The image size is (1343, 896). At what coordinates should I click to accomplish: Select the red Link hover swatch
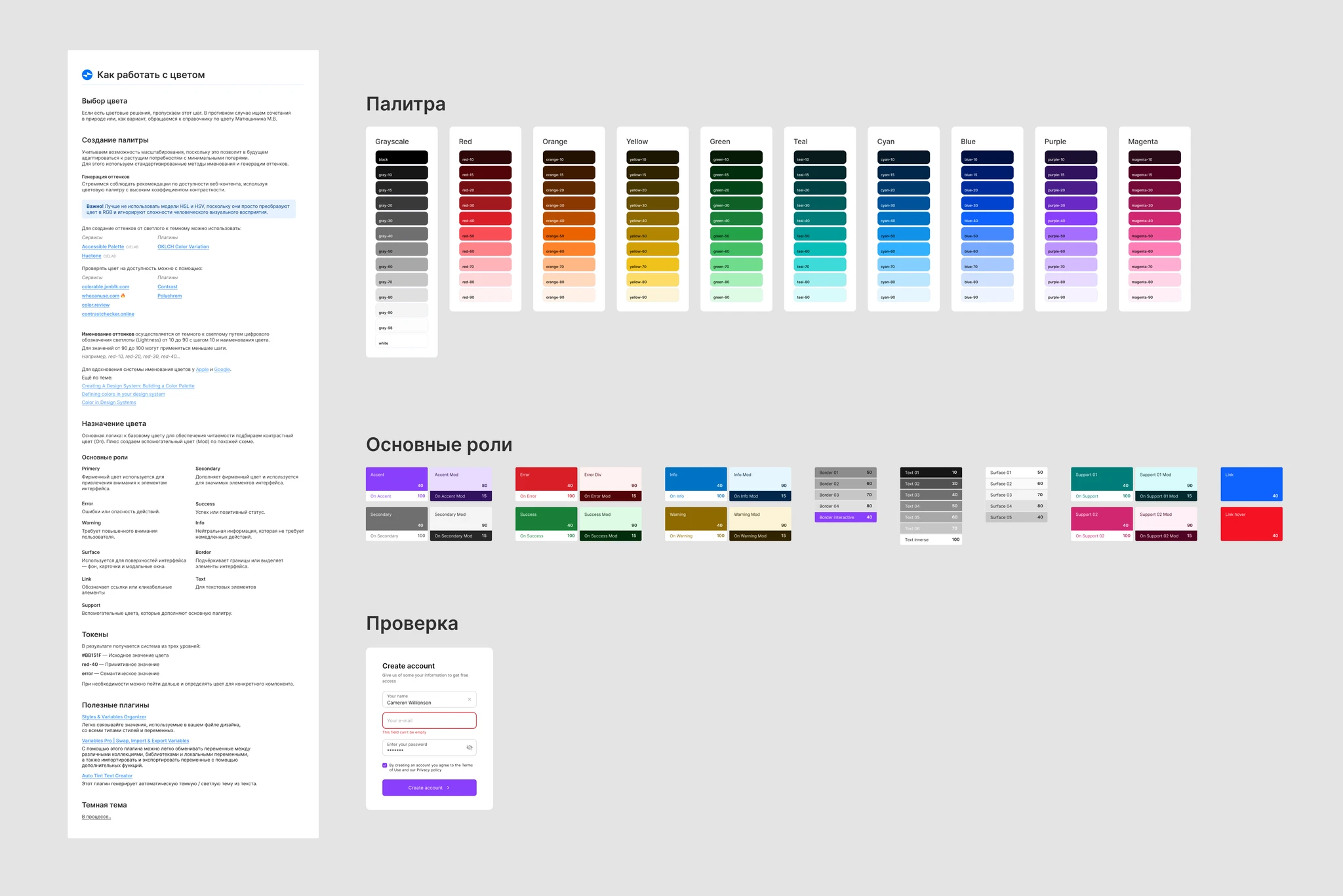pos(1251,524)
